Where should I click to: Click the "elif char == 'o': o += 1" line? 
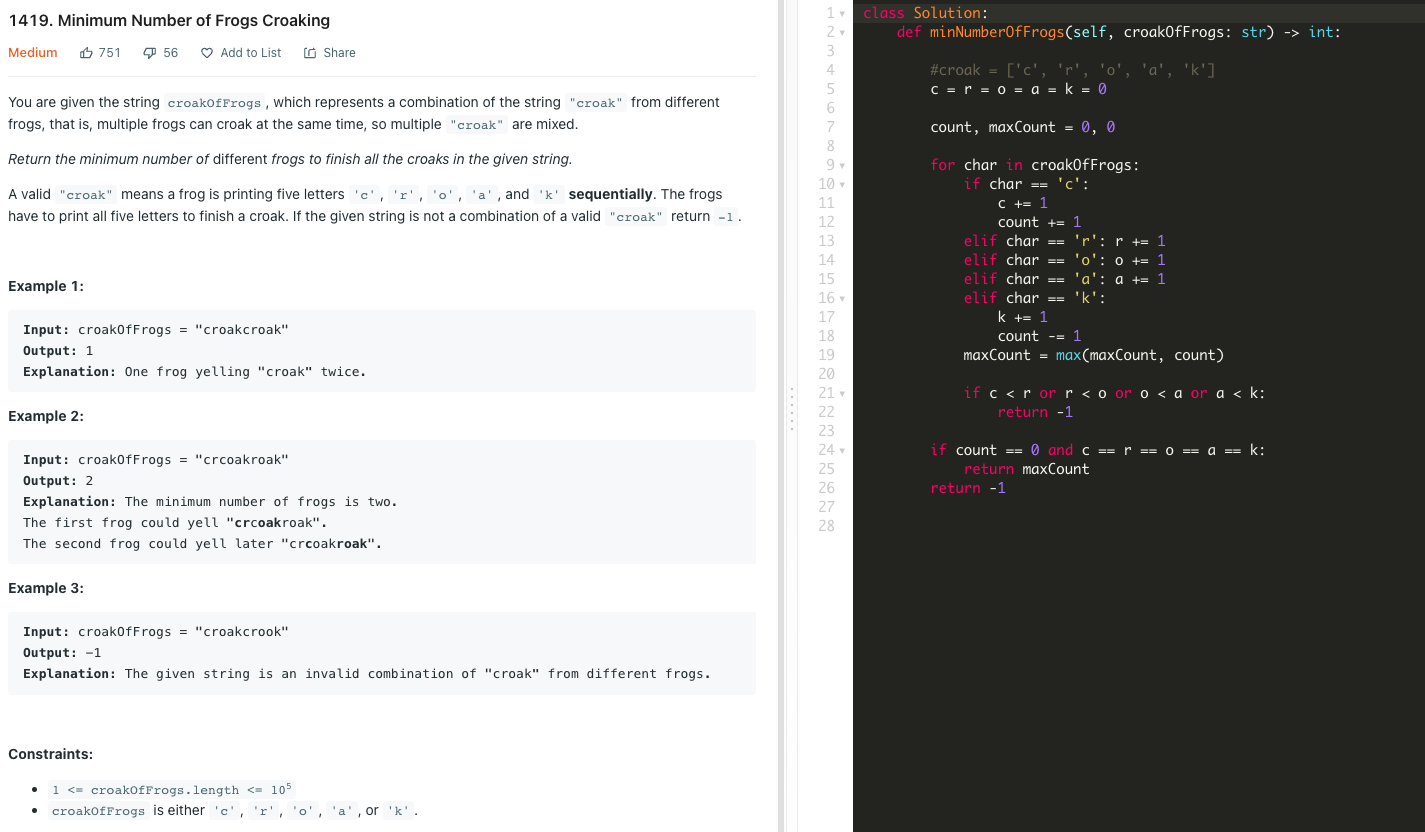pyautogui.click(x=1065, y=260)
